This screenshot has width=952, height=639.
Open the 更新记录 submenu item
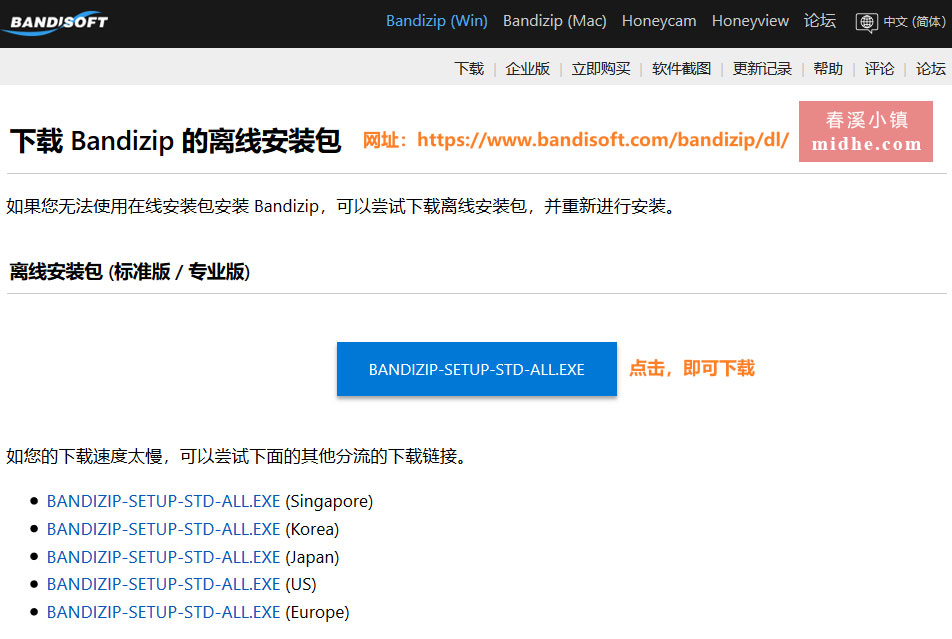[762, 69]
